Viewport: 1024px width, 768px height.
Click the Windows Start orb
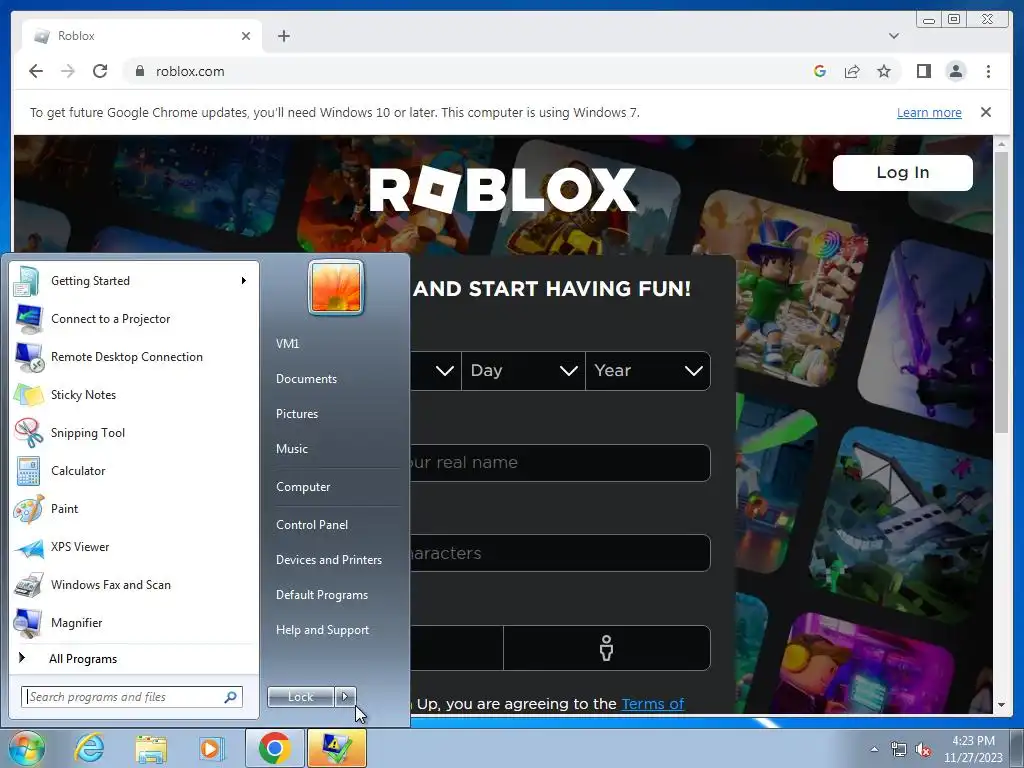26,748
